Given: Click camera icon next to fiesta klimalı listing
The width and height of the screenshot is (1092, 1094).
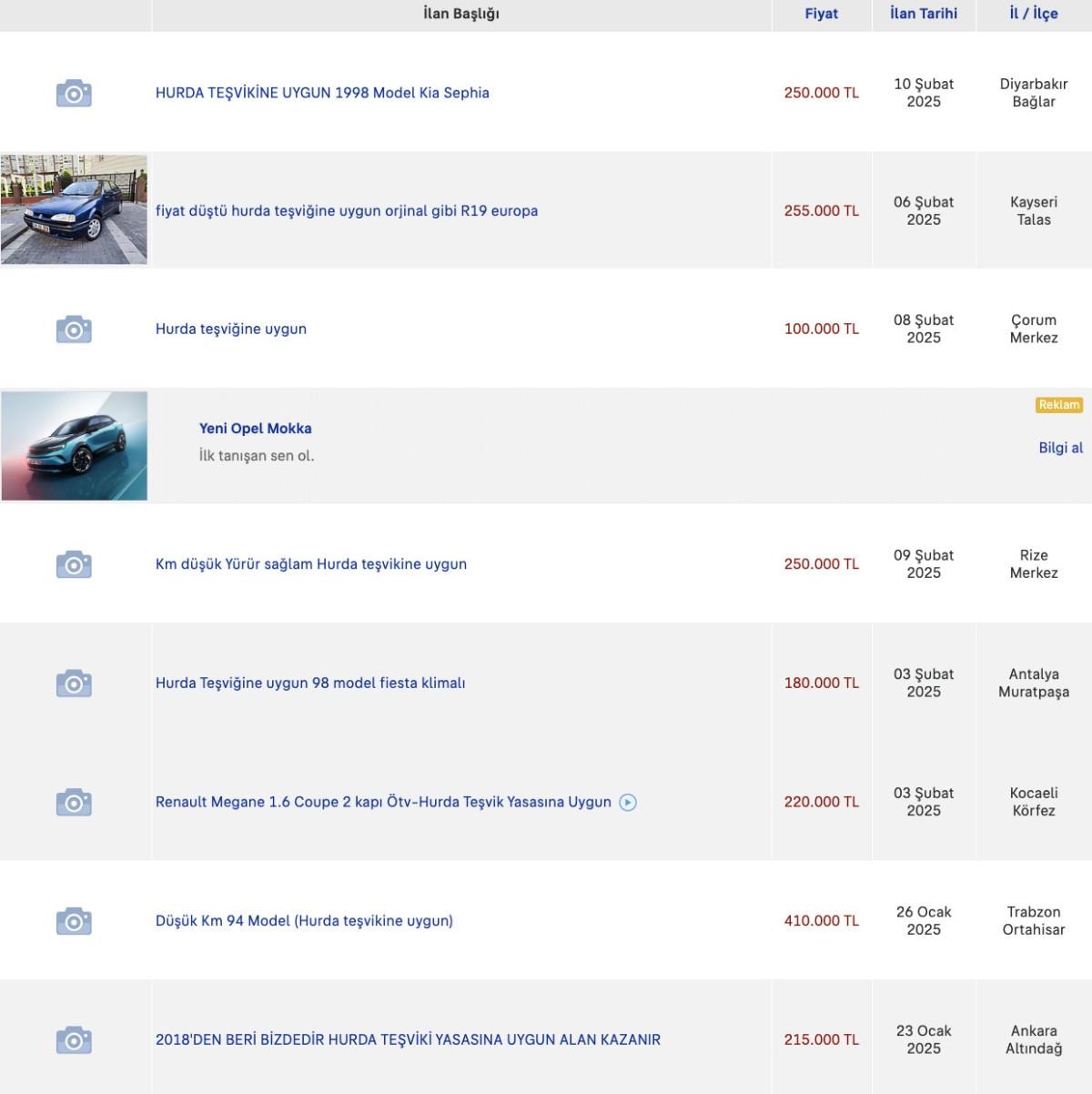Looking at the screenshot, I should tap(74, 684).
